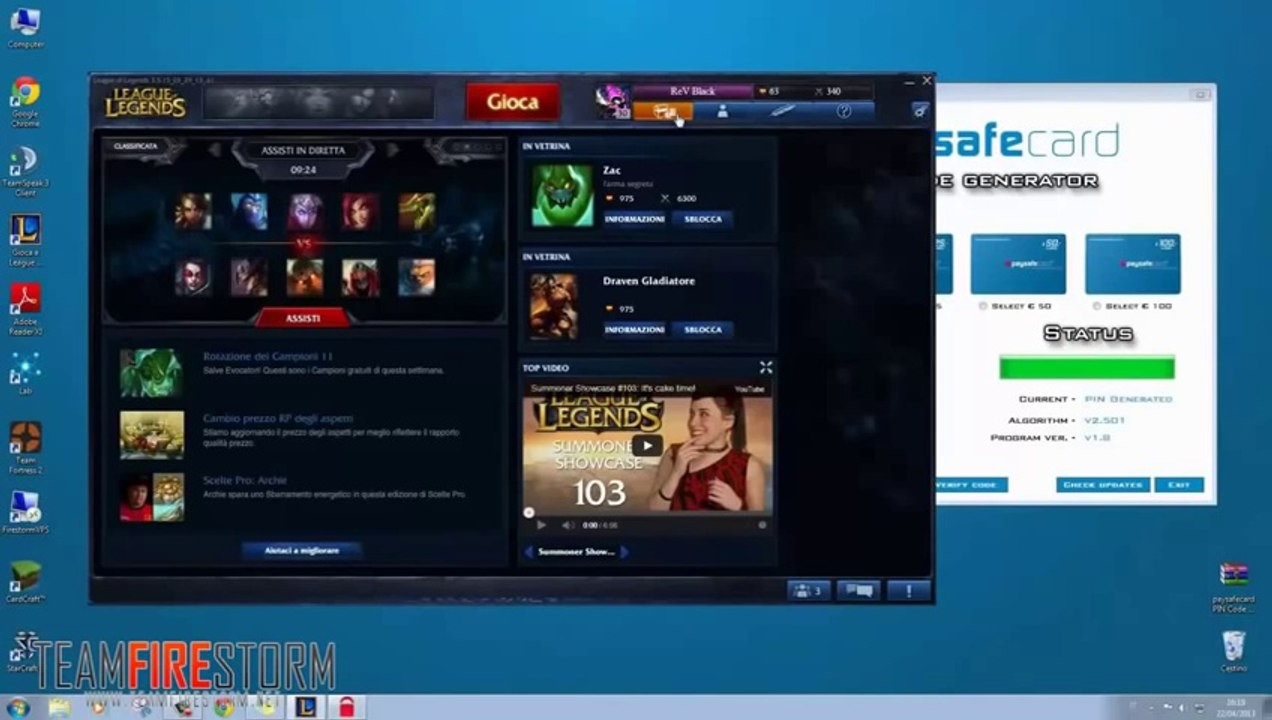Select the € 50 radio button in paysafecard generator

984,306
